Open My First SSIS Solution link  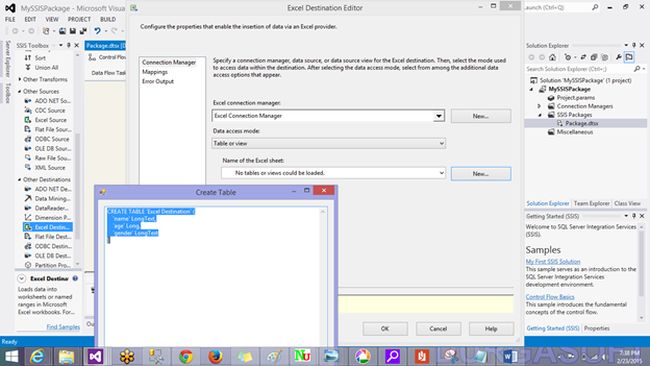553,262
